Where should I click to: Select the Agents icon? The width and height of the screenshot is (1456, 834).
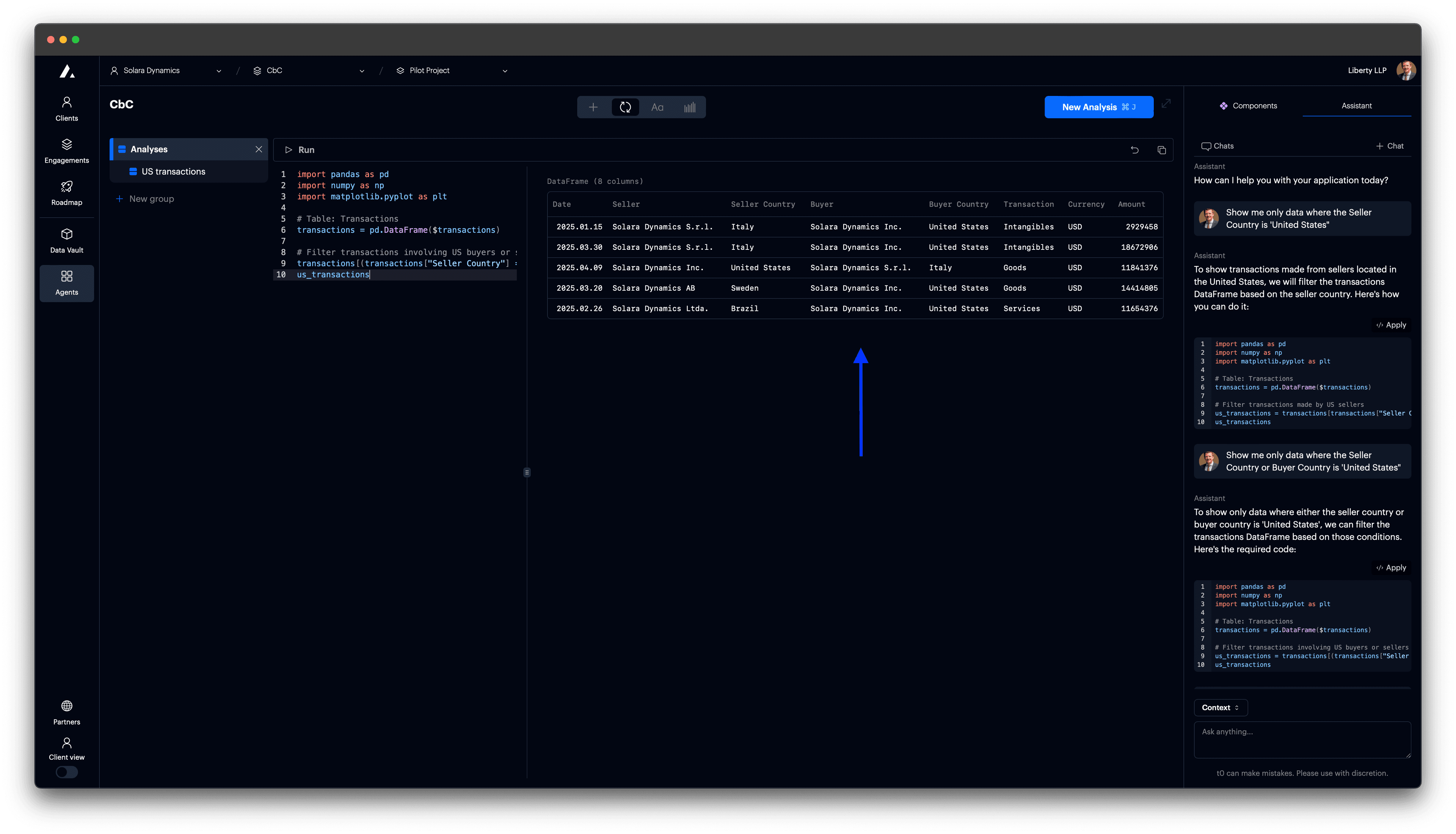tap(66, 282)
